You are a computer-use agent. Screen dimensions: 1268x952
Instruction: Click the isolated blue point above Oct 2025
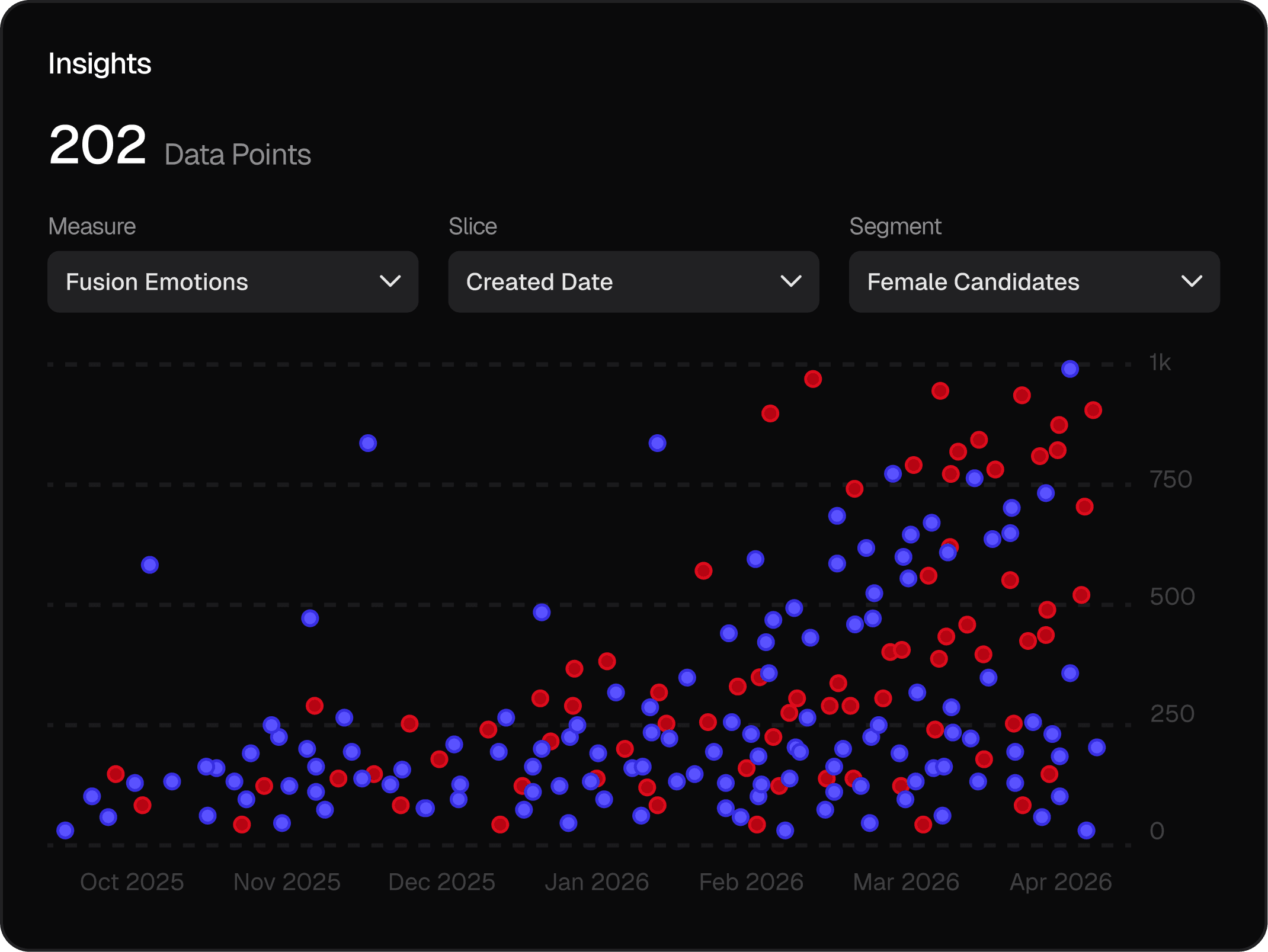150,565
